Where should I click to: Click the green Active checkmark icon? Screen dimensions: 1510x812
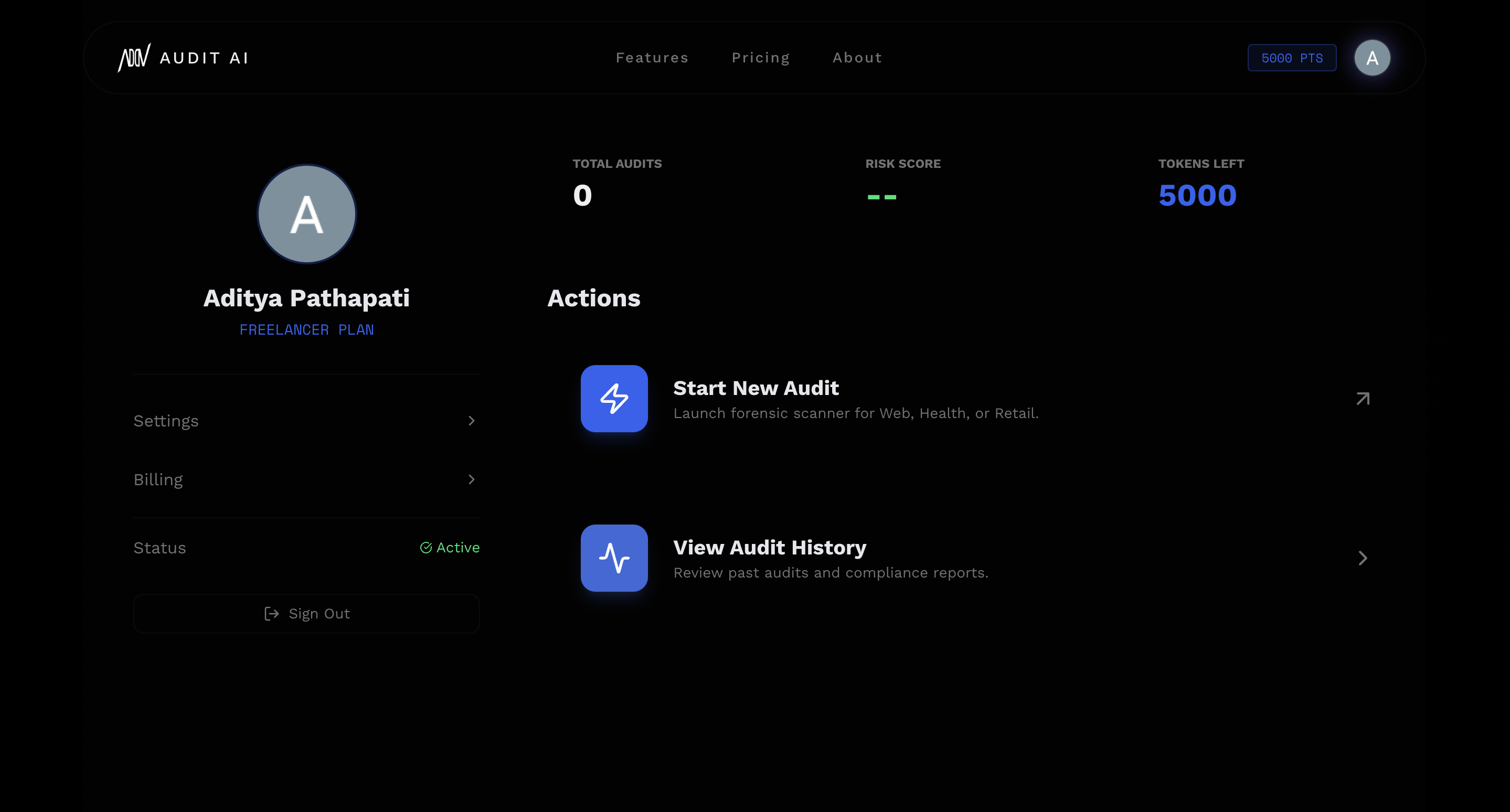pyautogui.click(x=426, y=547)
